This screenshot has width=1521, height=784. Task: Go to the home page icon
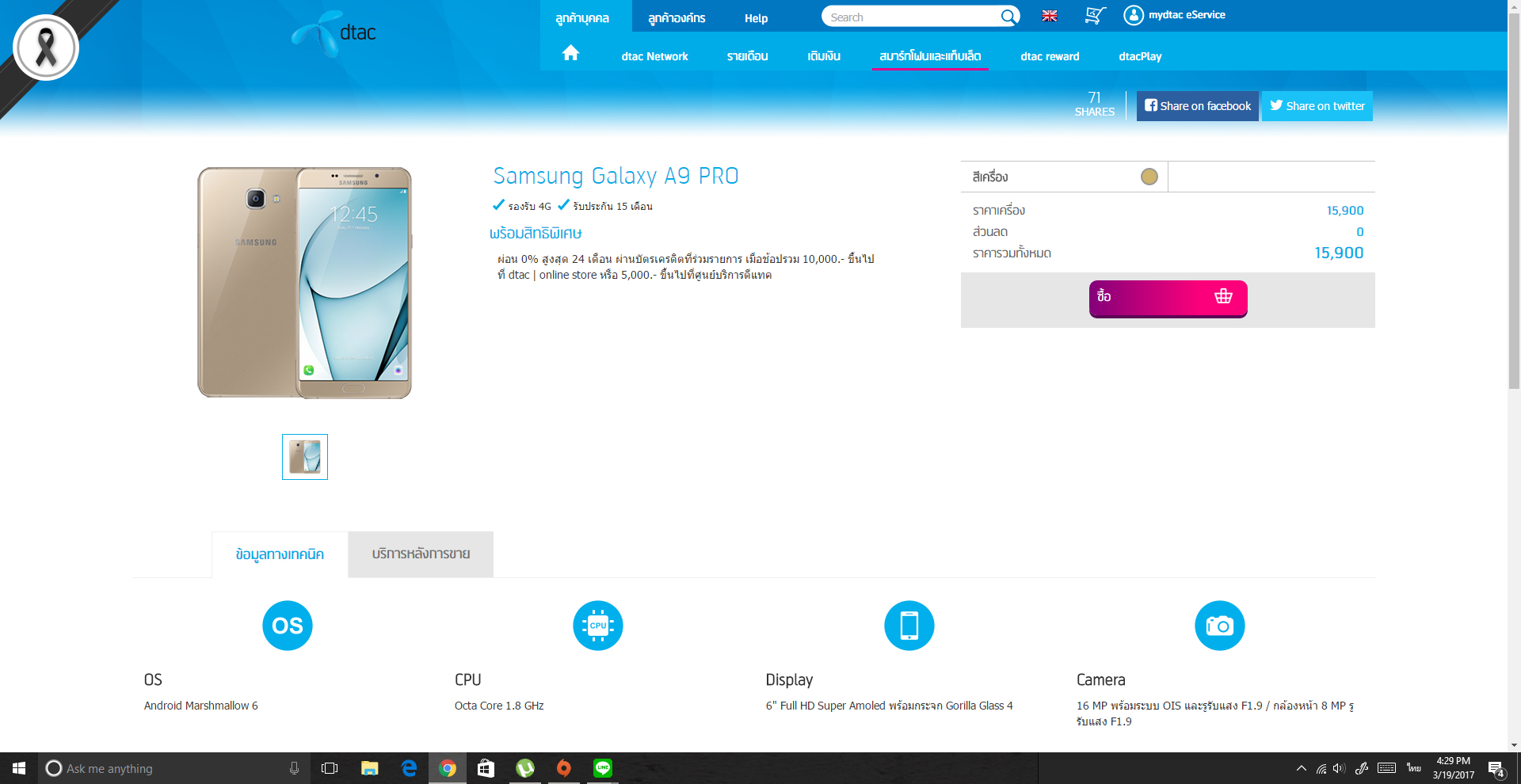click(570, 53)
